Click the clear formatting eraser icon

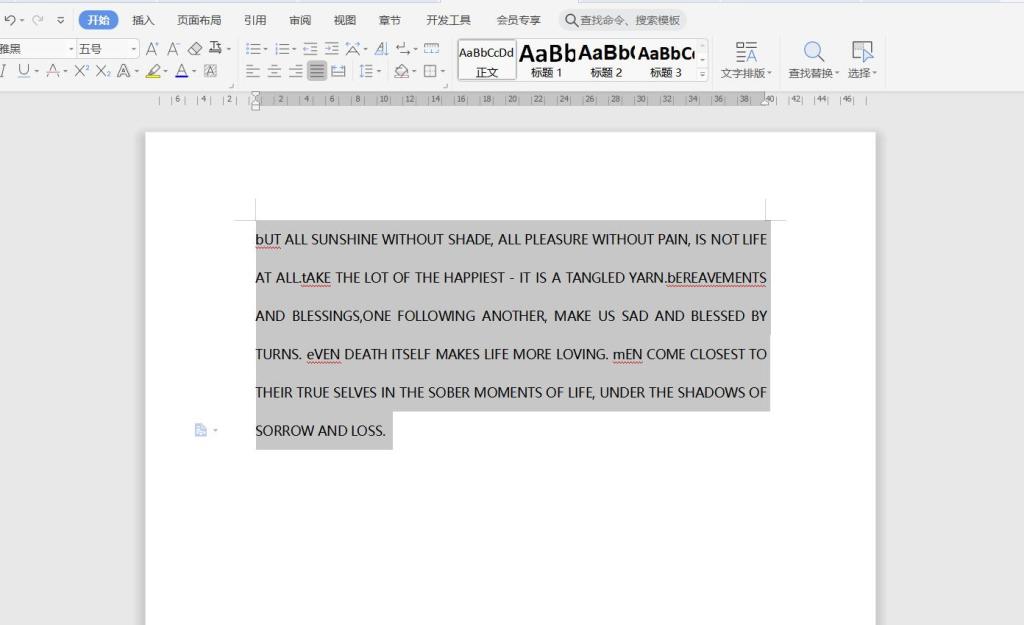195,48
